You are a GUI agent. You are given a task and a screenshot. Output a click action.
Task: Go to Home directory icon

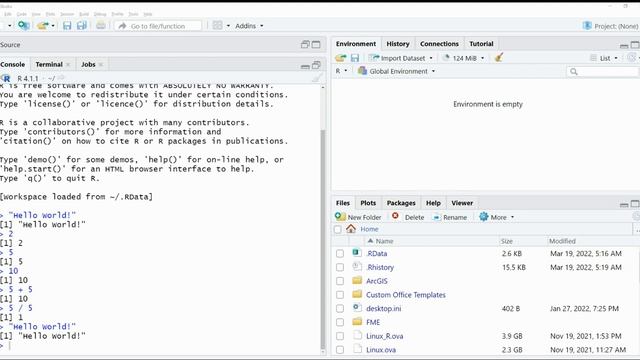pos(351,229)
